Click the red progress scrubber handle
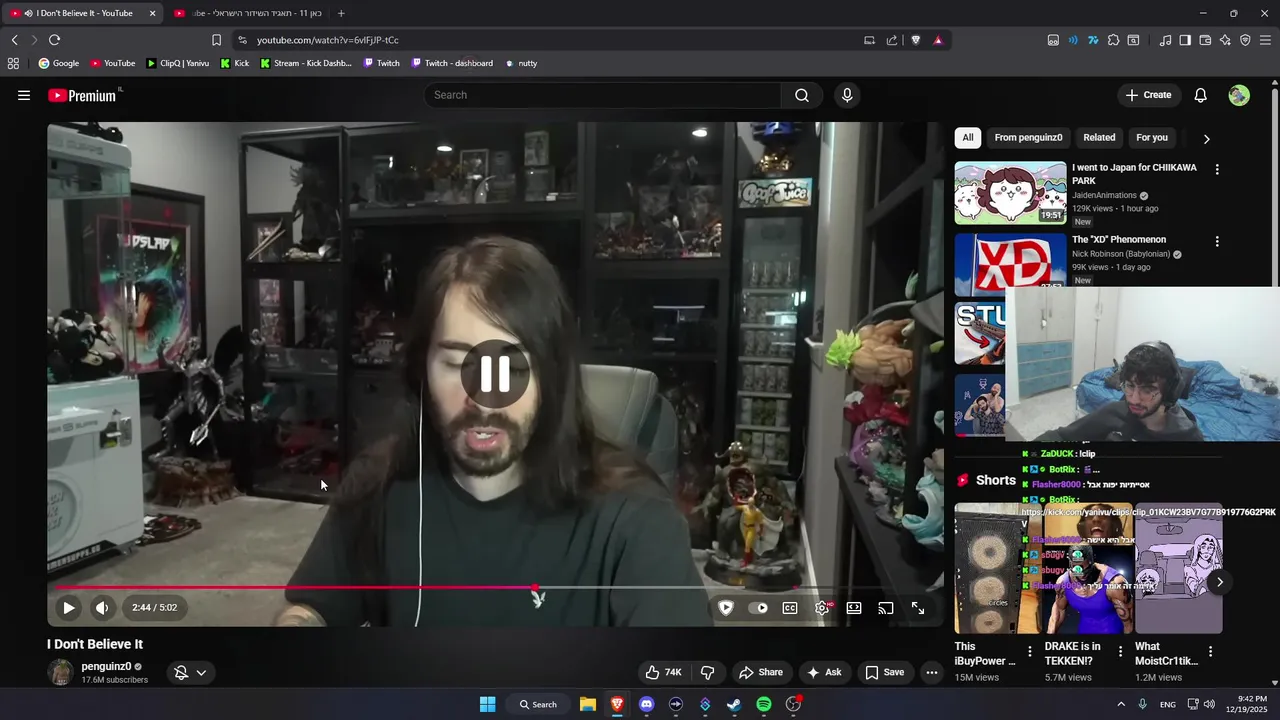Viewport: 1280px width, 720px height. tap(535, 588)
